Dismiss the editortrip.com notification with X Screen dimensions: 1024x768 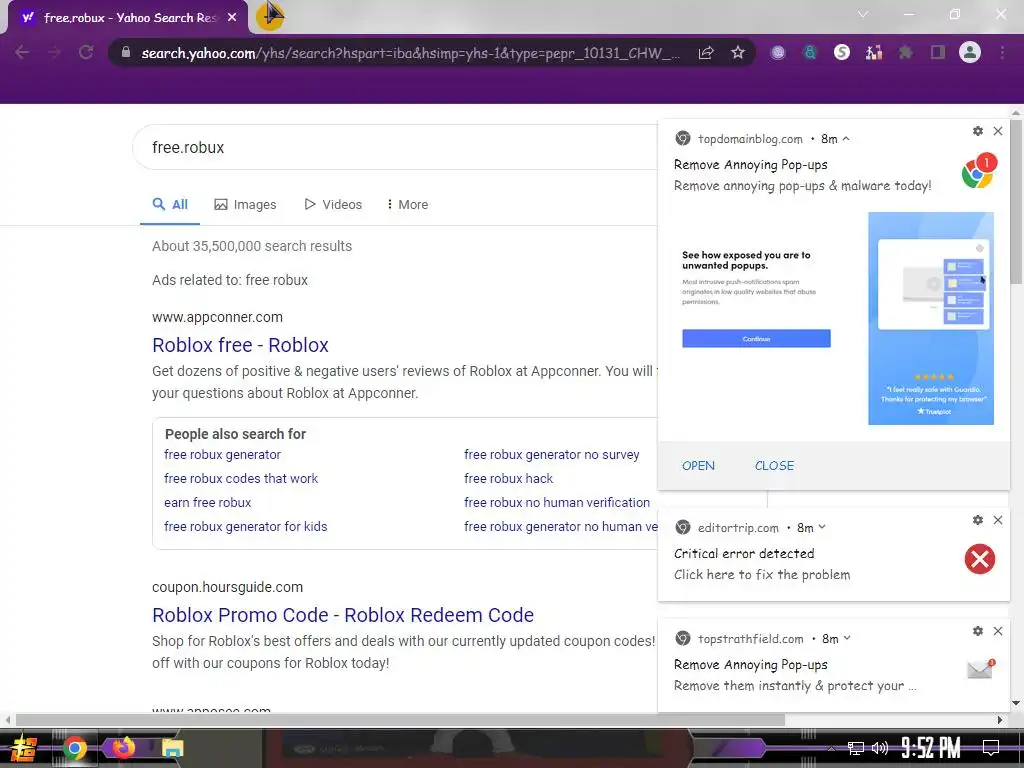(x=998, y=520)
